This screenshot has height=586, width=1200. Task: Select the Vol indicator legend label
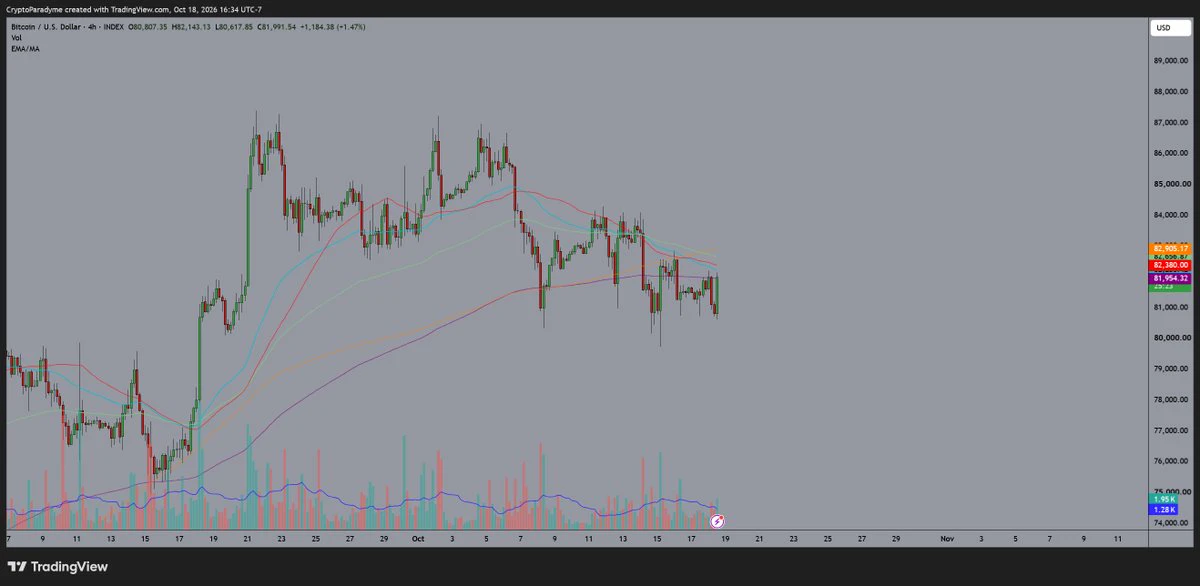[x=15, y=37]
